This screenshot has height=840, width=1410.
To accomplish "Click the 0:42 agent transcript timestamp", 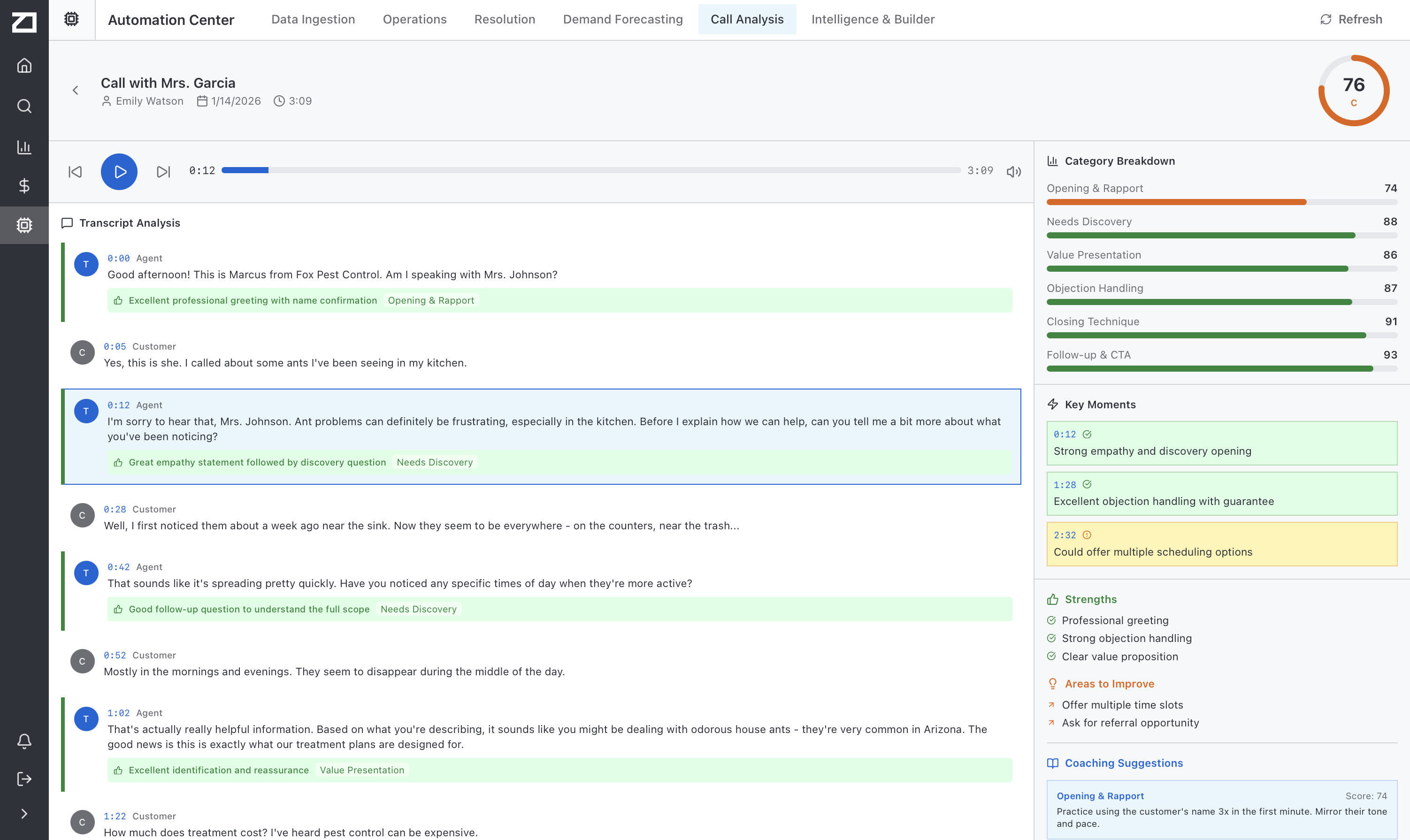I will [x=118, y=567].
